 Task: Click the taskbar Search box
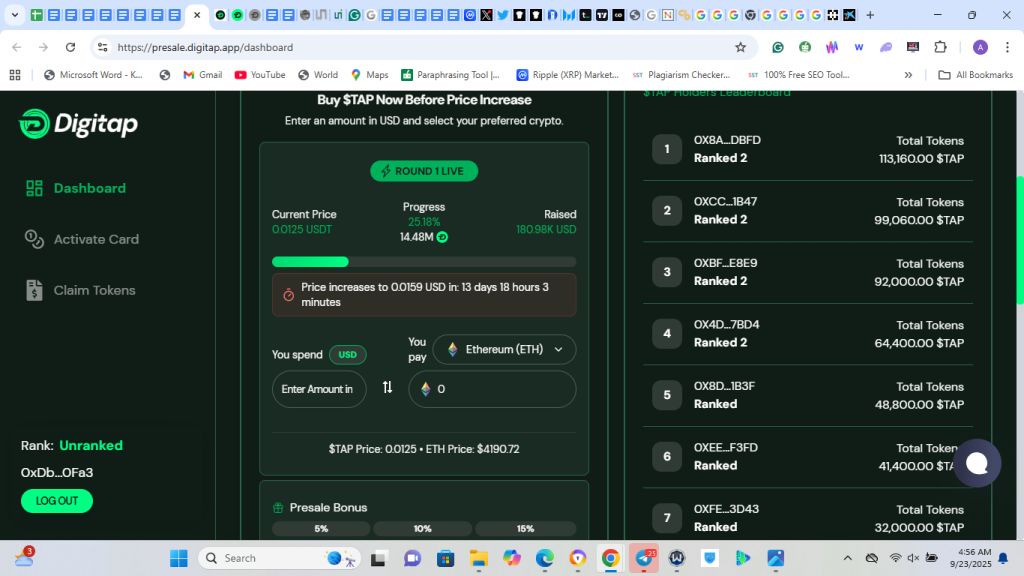[279, 558]
